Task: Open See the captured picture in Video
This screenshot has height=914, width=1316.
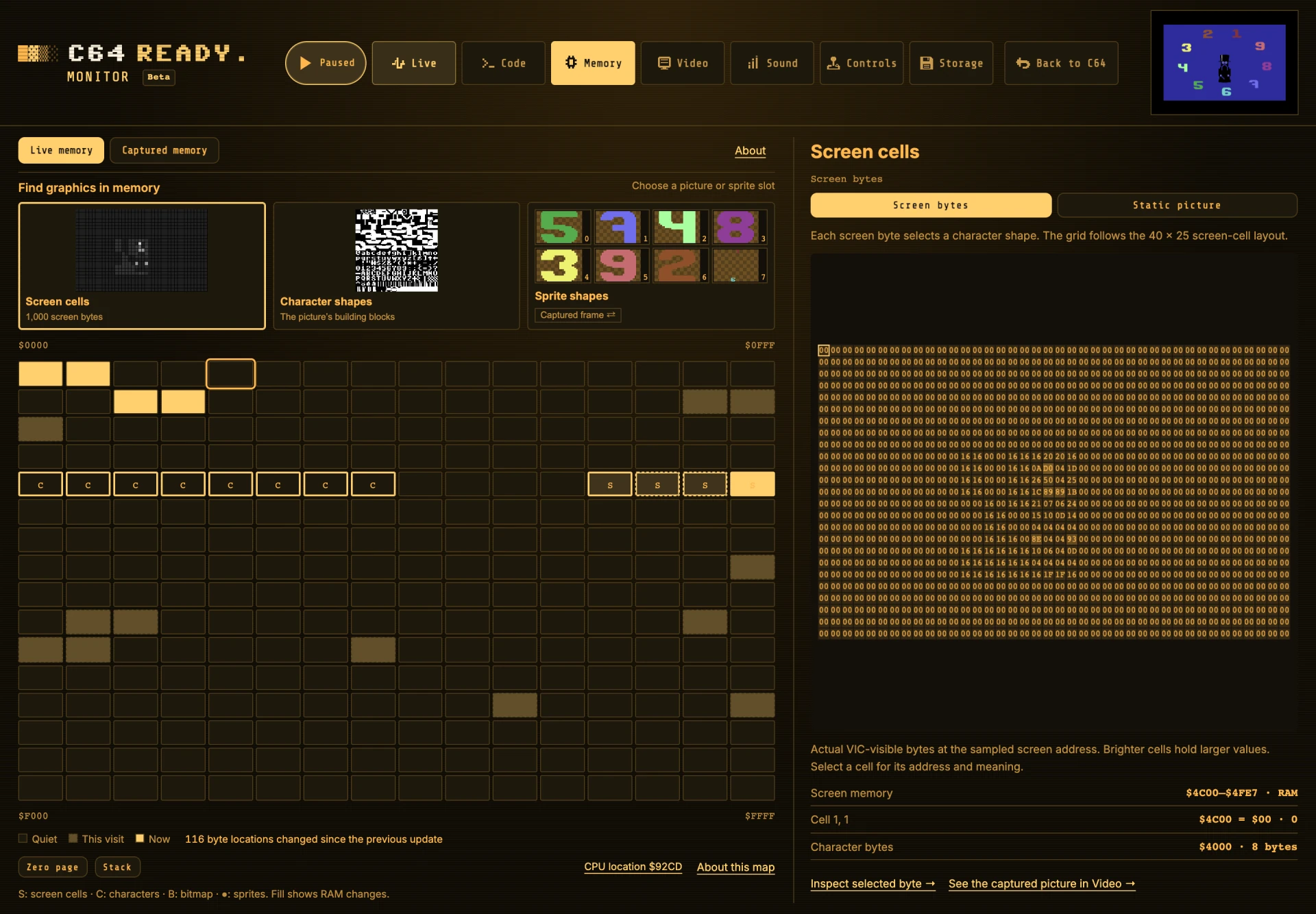Action: tap(1042, 884)
